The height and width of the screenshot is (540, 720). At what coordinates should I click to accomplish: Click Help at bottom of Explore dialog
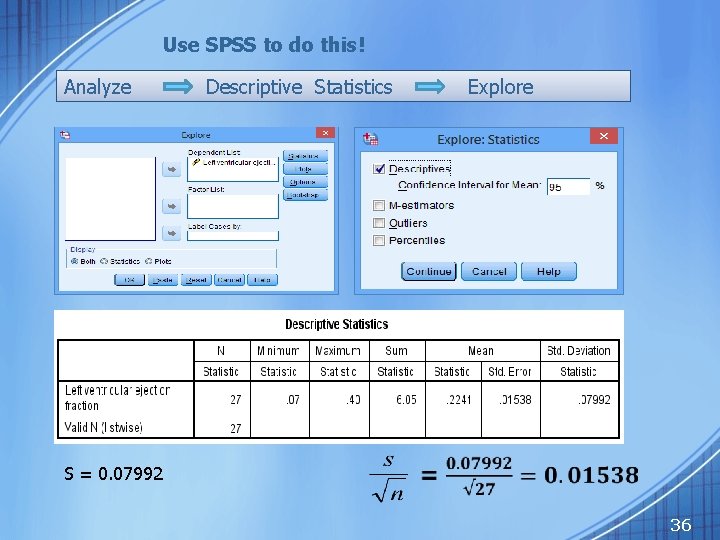click(262, 280)
